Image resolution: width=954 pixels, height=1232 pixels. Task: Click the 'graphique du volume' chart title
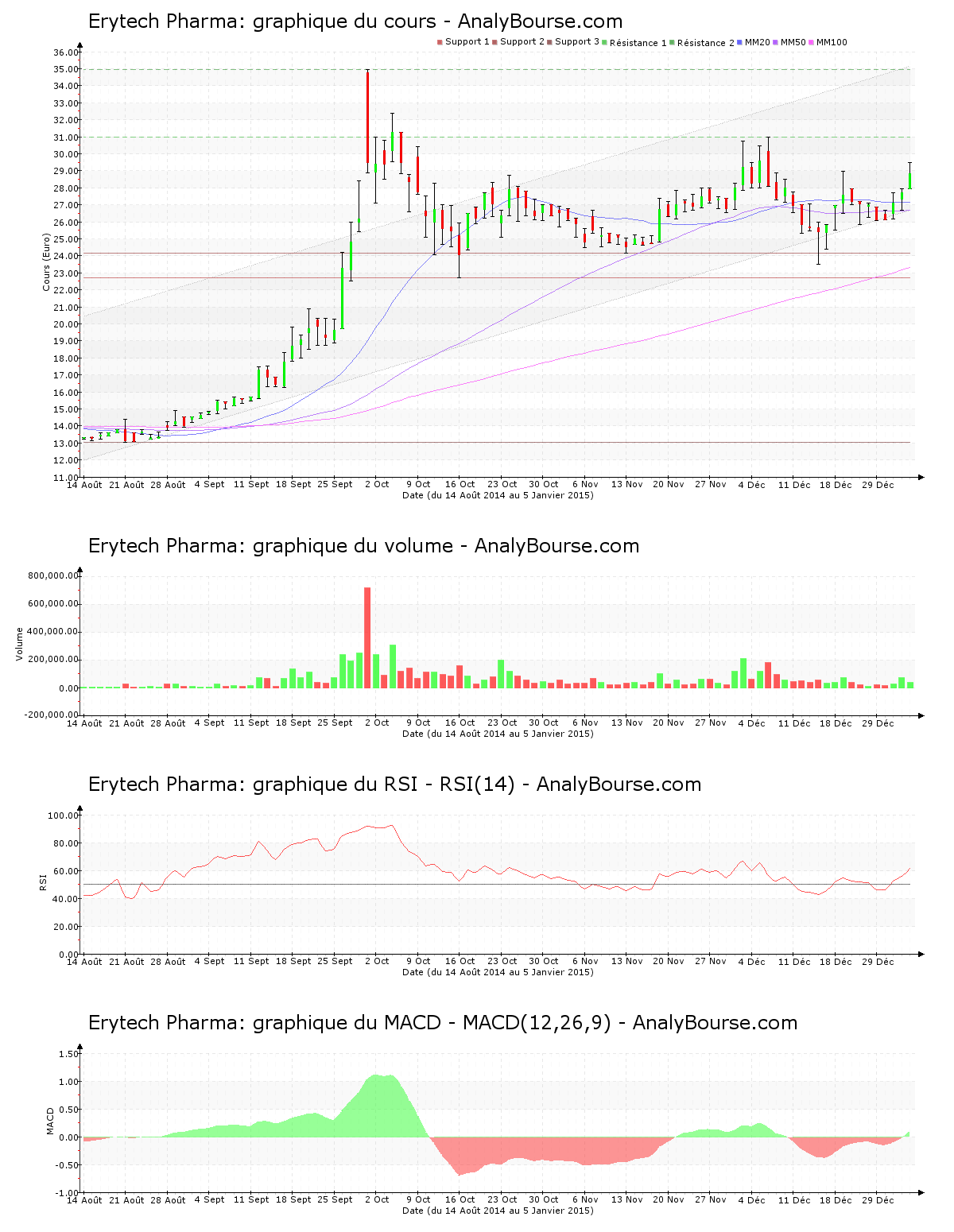pos(364,546)
